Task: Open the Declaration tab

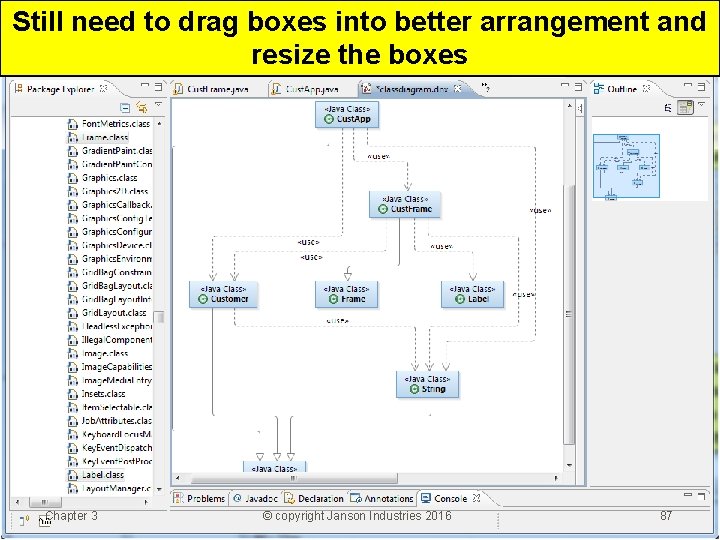Action: click(314, 499)
